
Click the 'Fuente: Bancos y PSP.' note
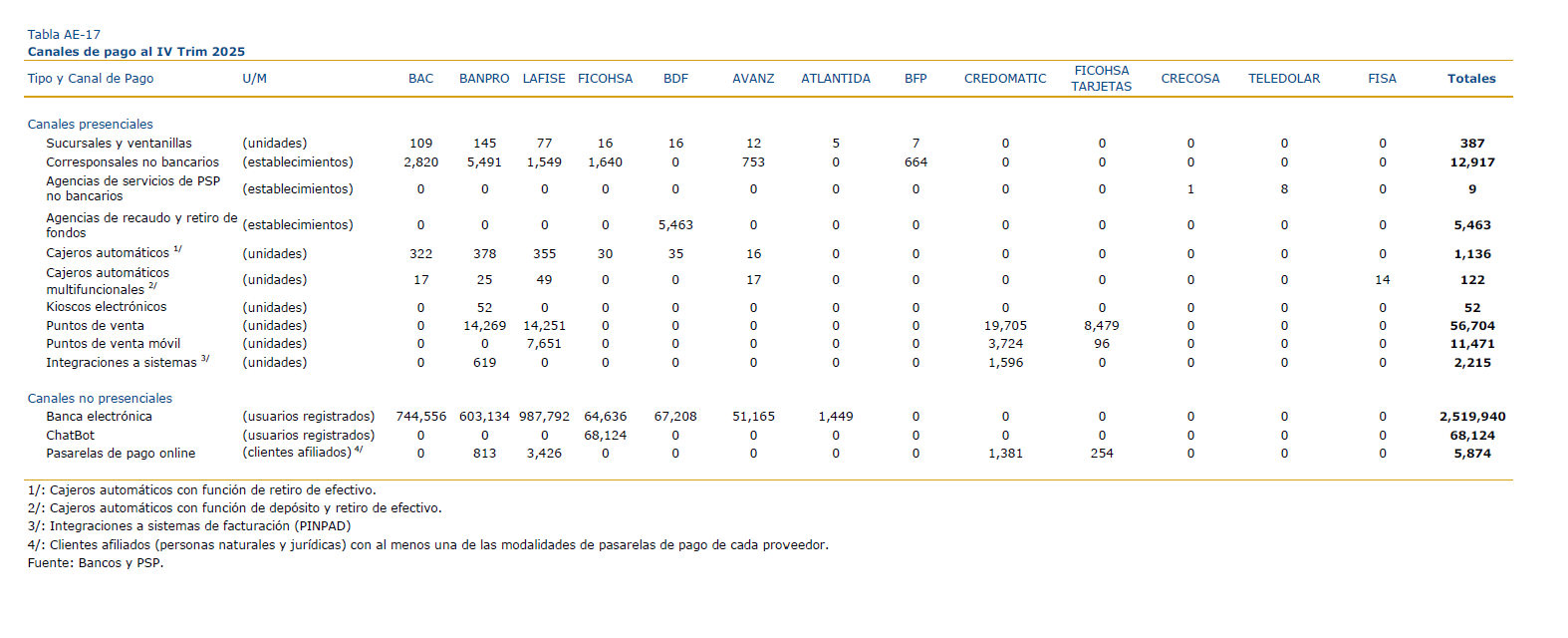(96, 563)
